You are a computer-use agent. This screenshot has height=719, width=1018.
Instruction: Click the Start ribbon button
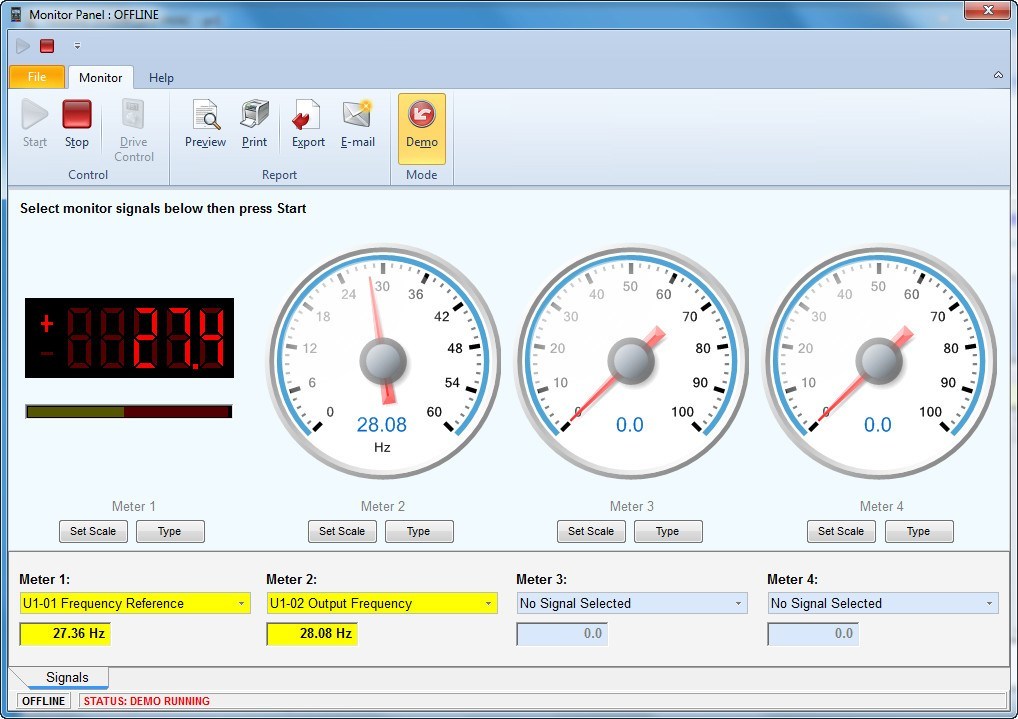(34, 123)
